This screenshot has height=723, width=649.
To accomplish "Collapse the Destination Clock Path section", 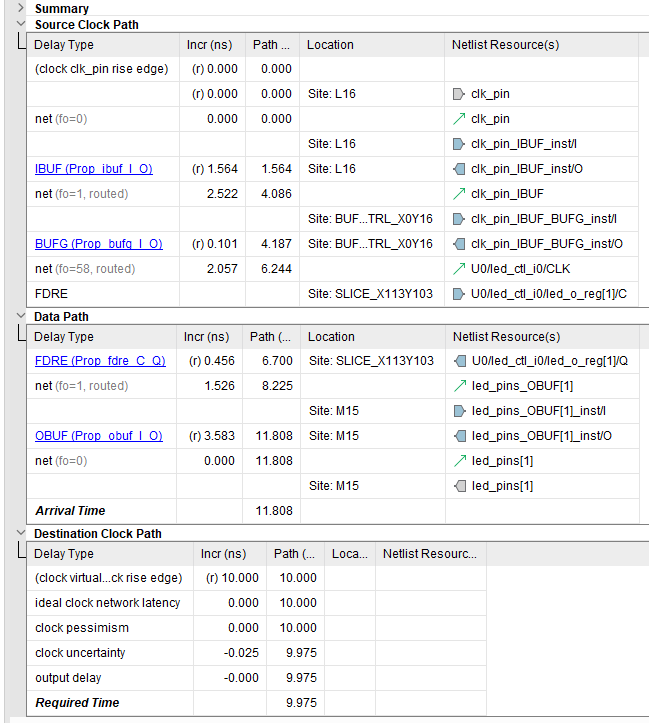I will click(x=21, y=533).
